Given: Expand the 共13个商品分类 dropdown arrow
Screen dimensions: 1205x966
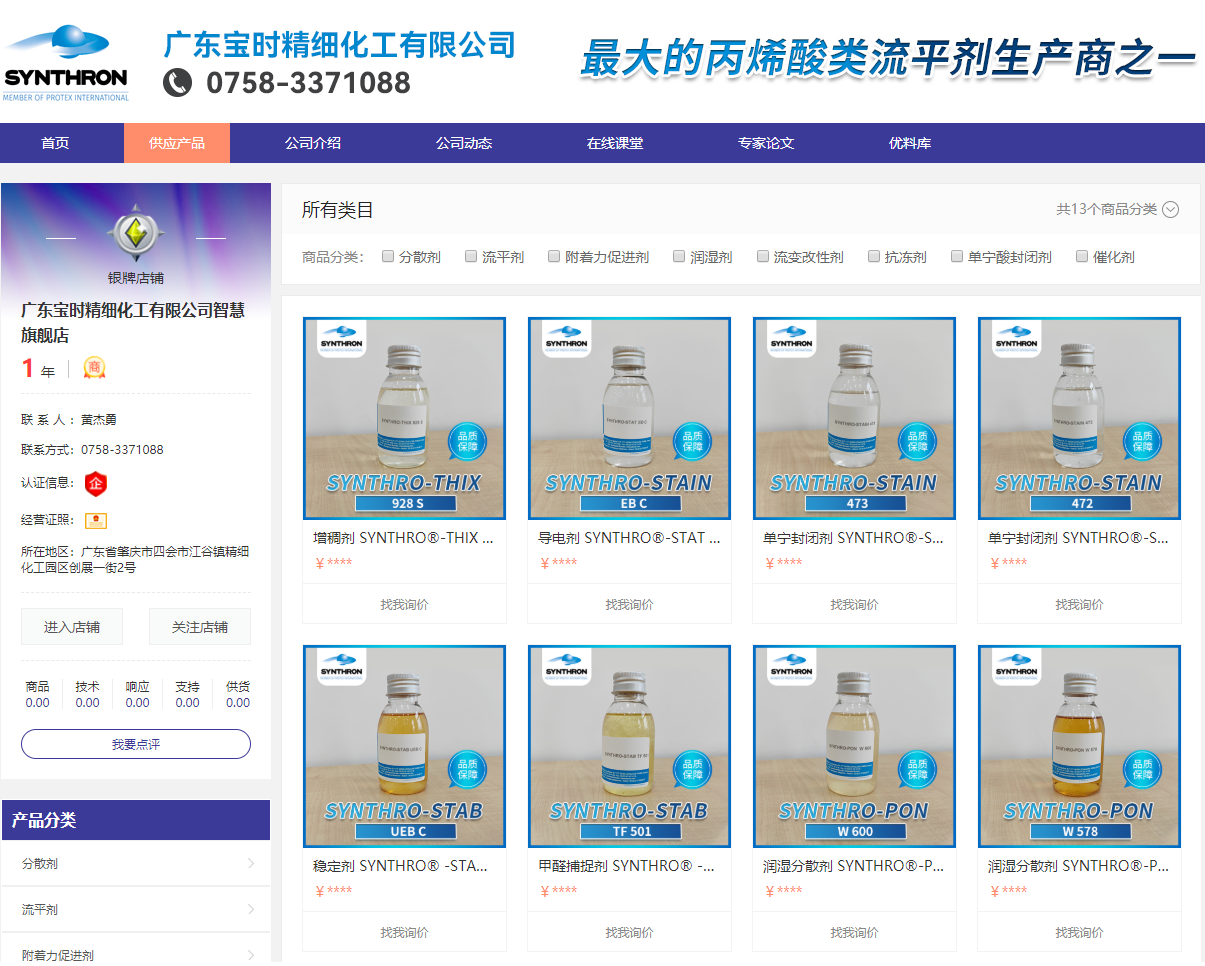Looking at the screenshot, I should click(1171, 209).
